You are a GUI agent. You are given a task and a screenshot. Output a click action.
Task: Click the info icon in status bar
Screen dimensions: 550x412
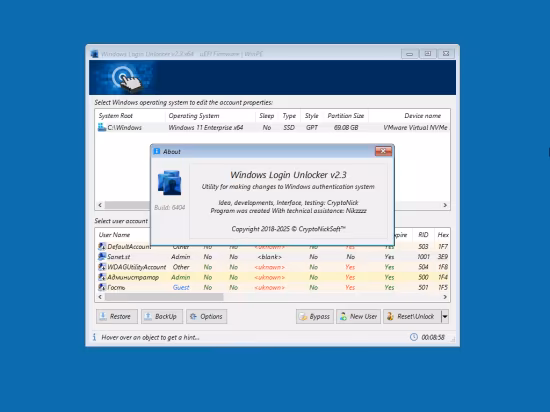tap(94, 337)
